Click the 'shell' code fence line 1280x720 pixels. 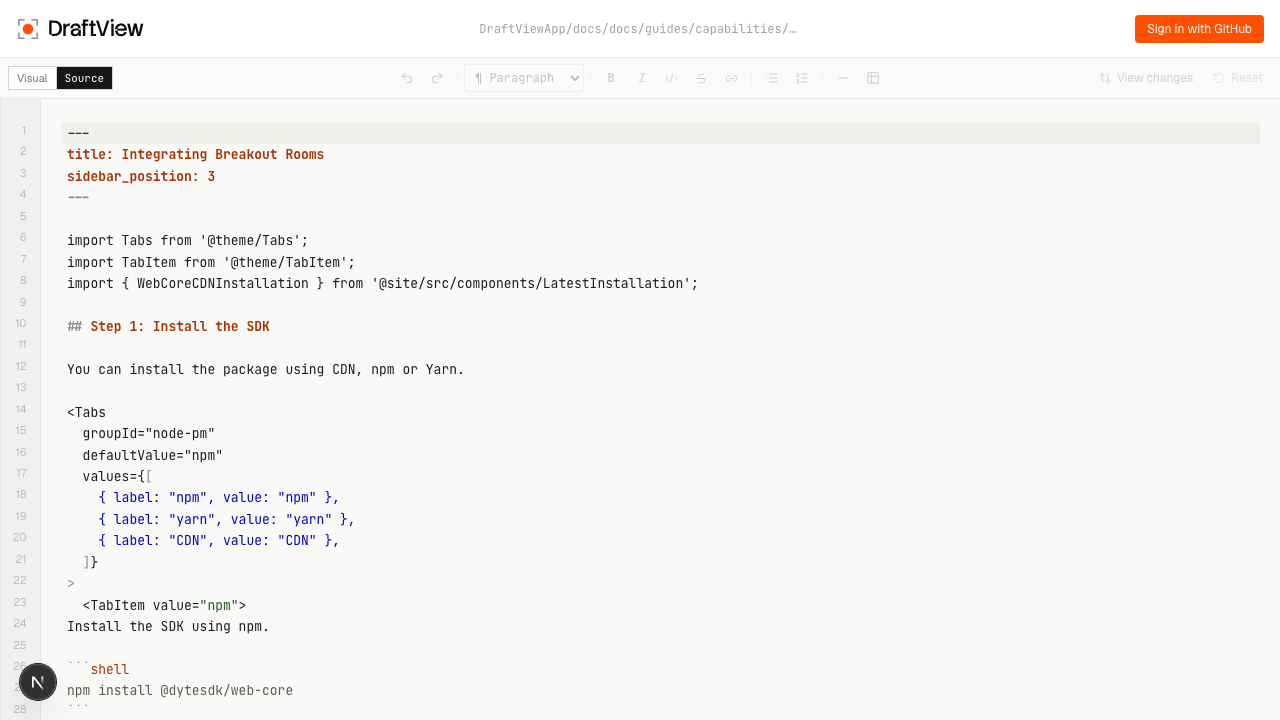pyautogui.click(x=98, y=670)
